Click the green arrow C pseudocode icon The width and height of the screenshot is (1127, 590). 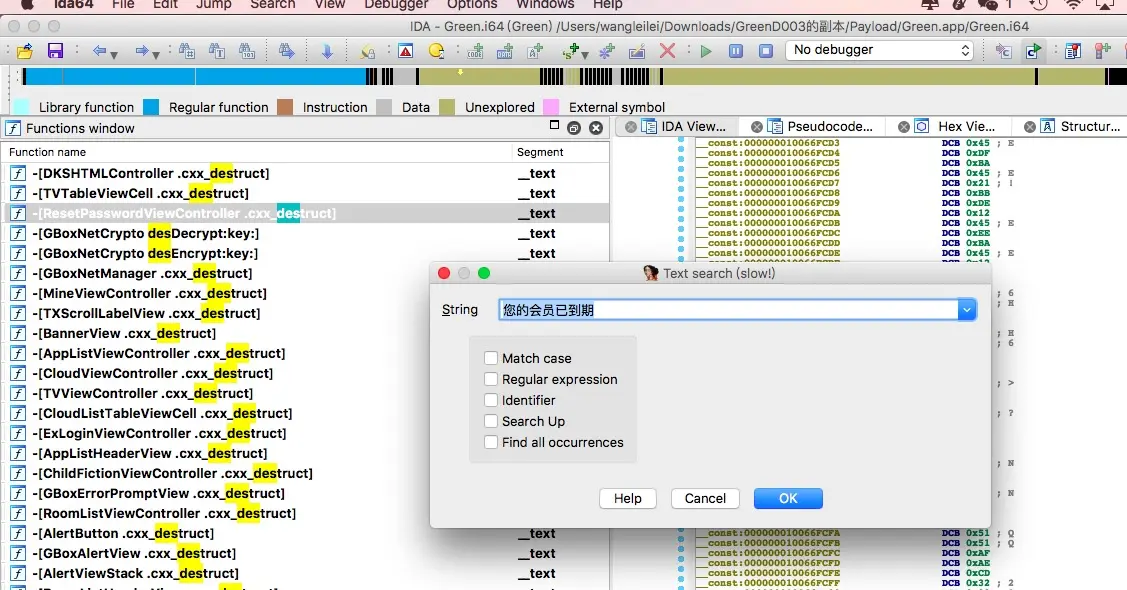(x=1034, y=51)
